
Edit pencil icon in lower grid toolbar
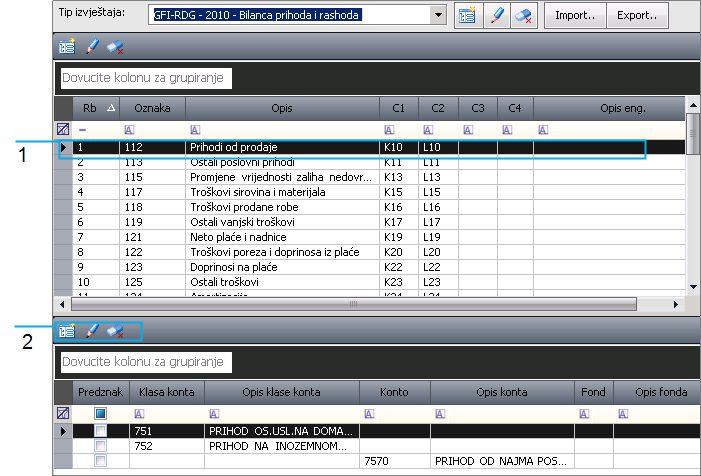pos(92,331)
